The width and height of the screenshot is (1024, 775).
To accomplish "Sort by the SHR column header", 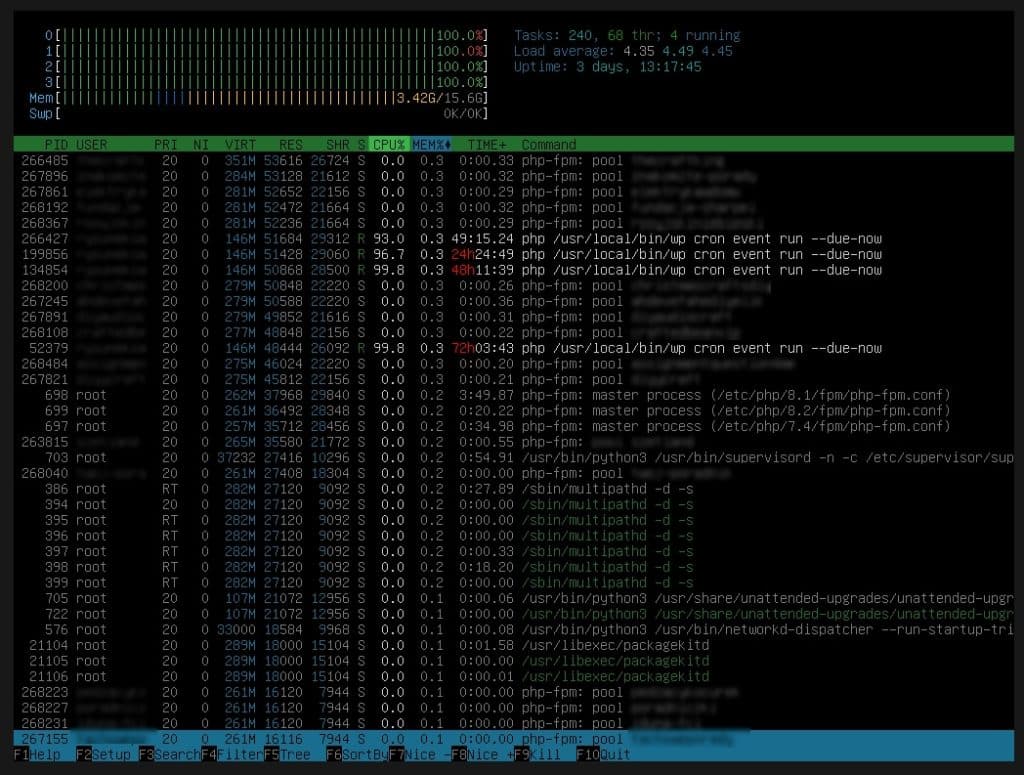I will coord(338,144).
